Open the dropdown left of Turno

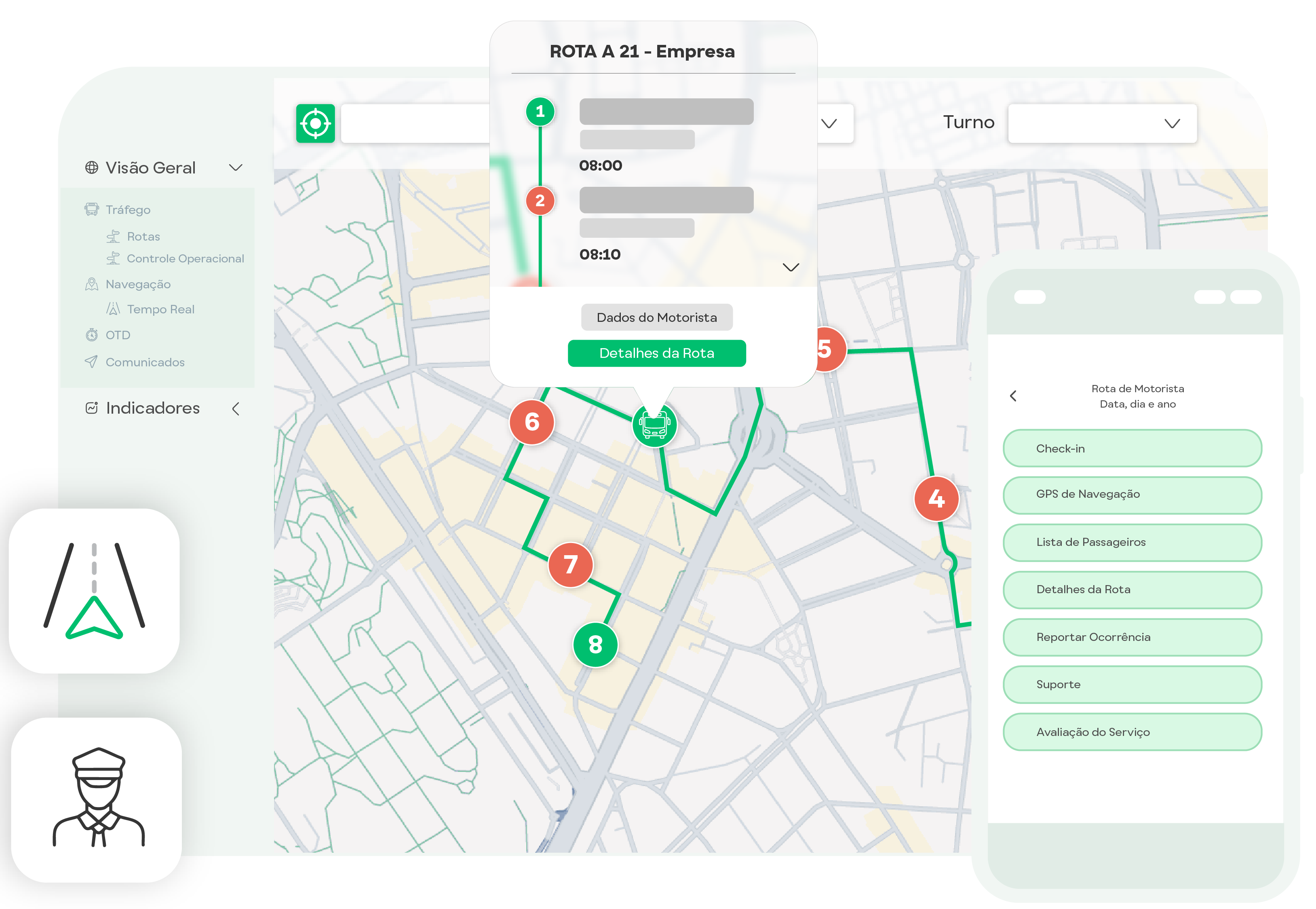tap(835, 123)
